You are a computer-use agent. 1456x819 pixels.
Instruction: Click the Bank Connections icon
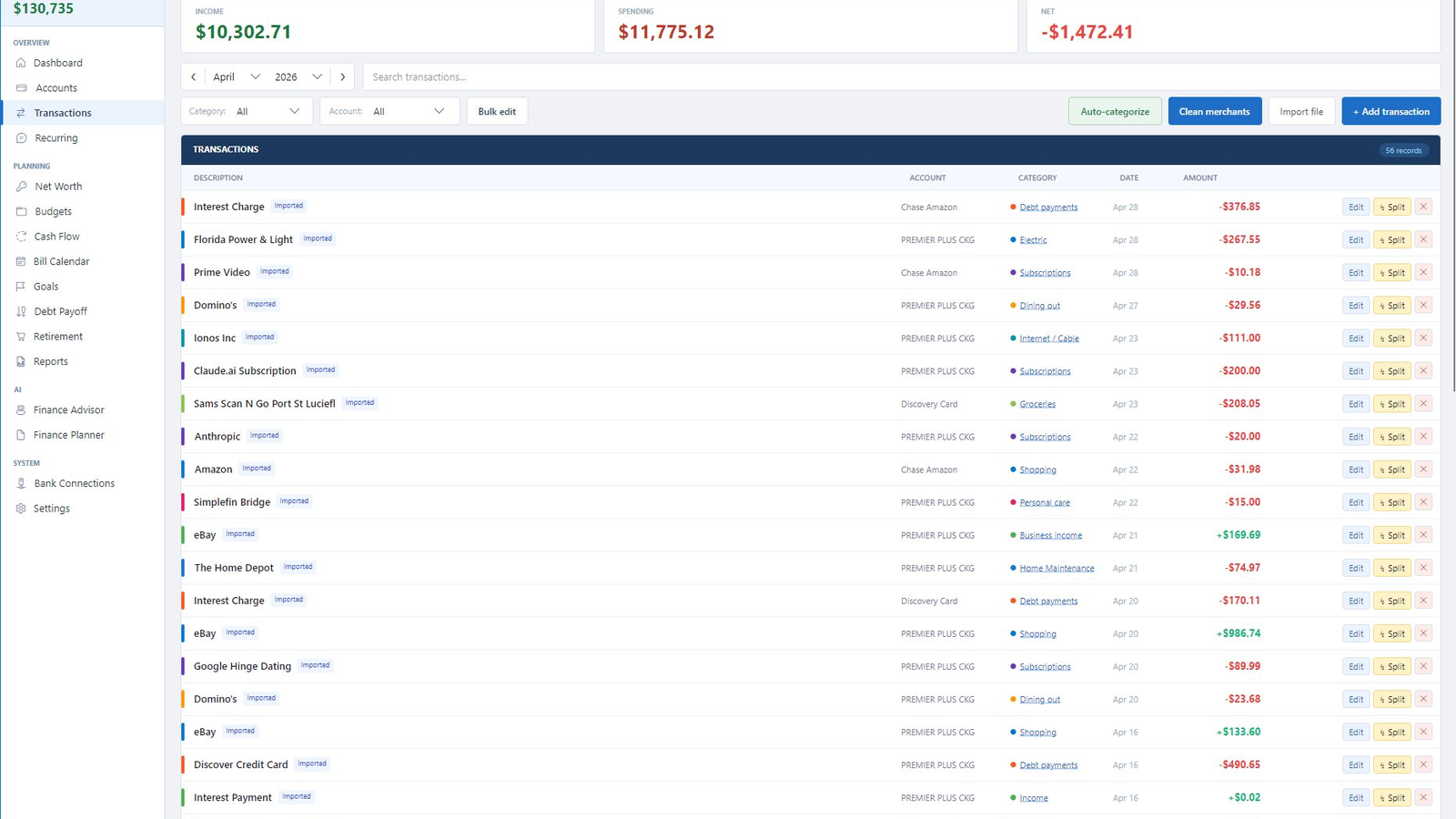pyautogui.click(x=21, y=483)
